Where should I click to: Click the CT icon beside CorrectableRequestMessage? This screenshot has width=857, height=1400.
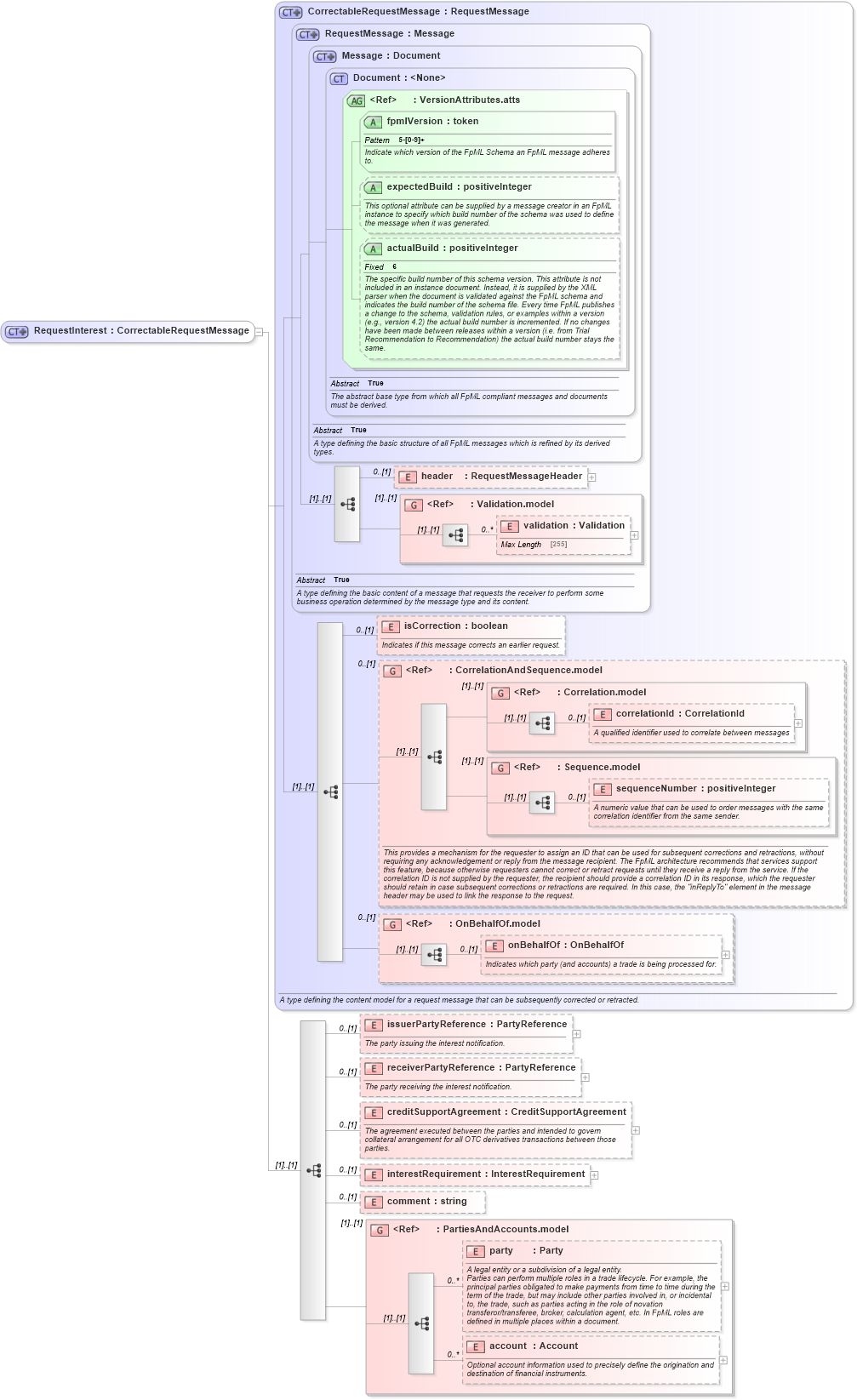(291, 13)
